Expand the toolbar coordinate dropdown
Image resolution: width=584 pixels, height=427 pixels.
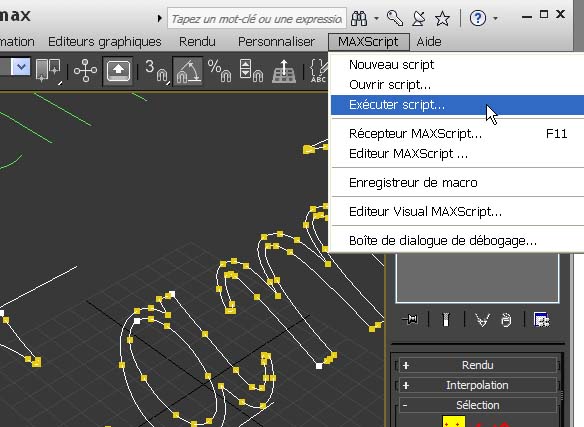[21, 67]
